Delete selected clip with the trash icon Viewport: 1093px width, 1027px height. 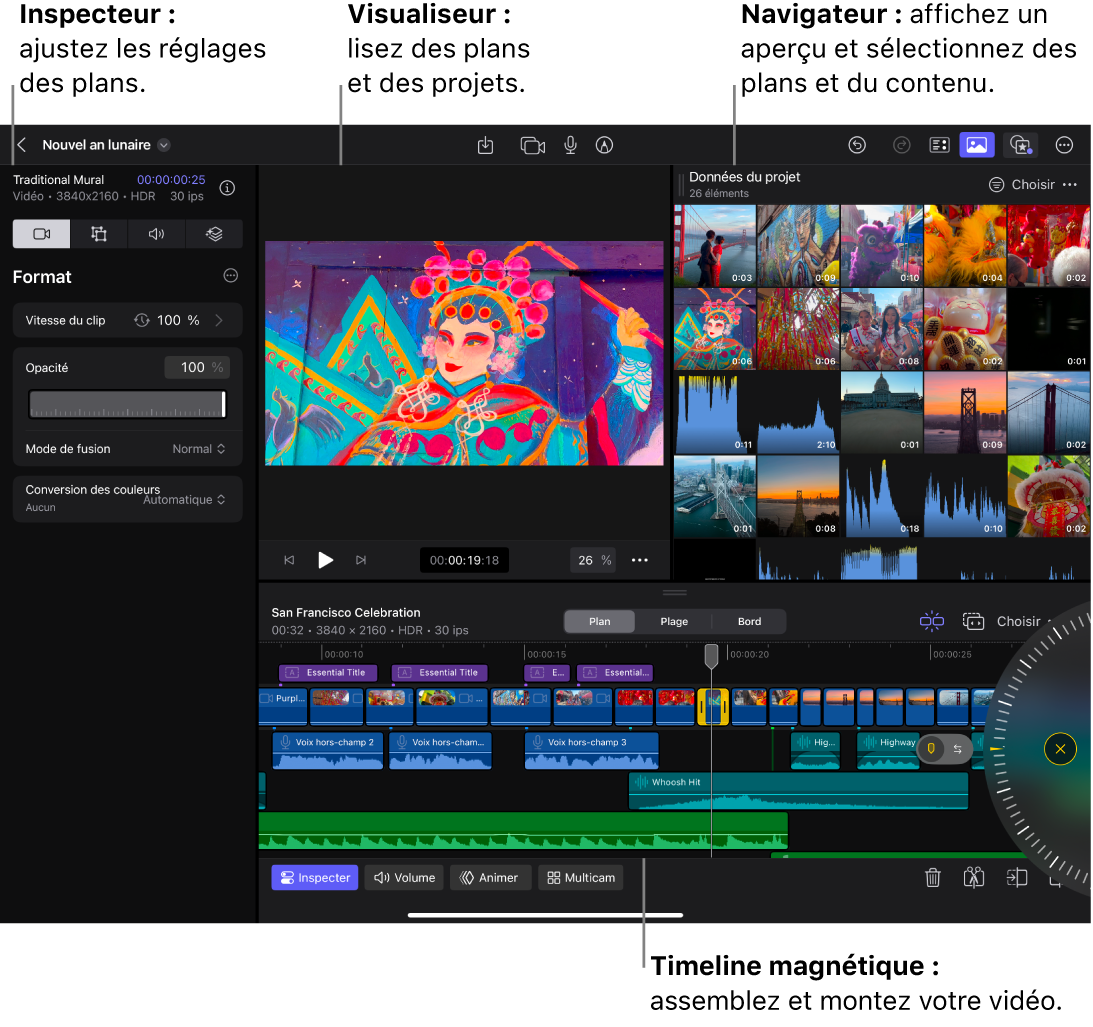coord(932,878)
